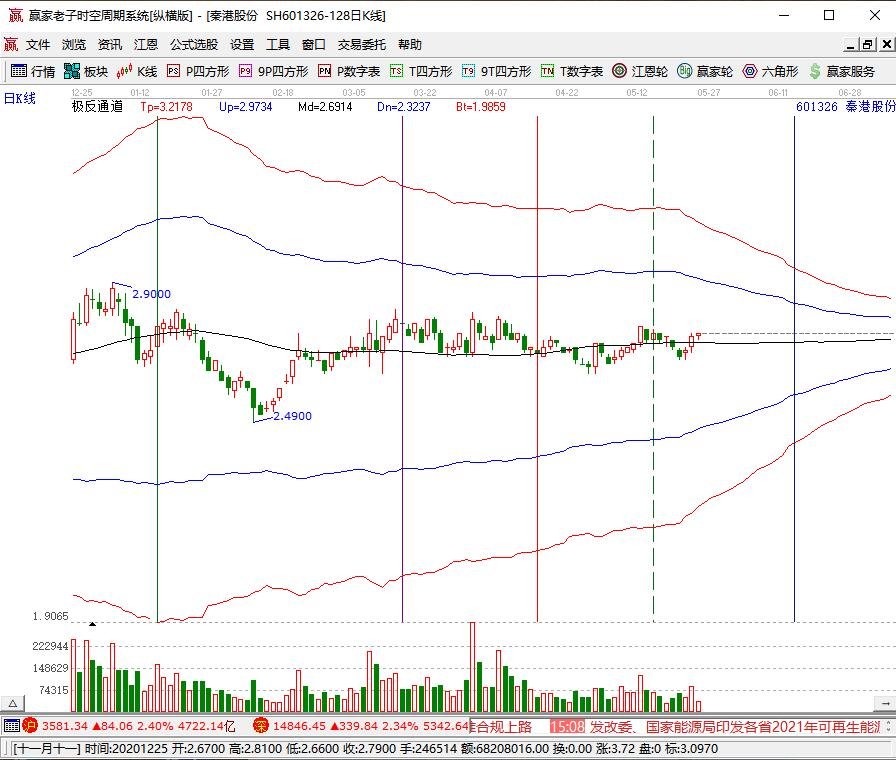Click the 2.9000 high price annotation
The width and height of the screenshot is (896, 760).
click(x=151, y=294)
